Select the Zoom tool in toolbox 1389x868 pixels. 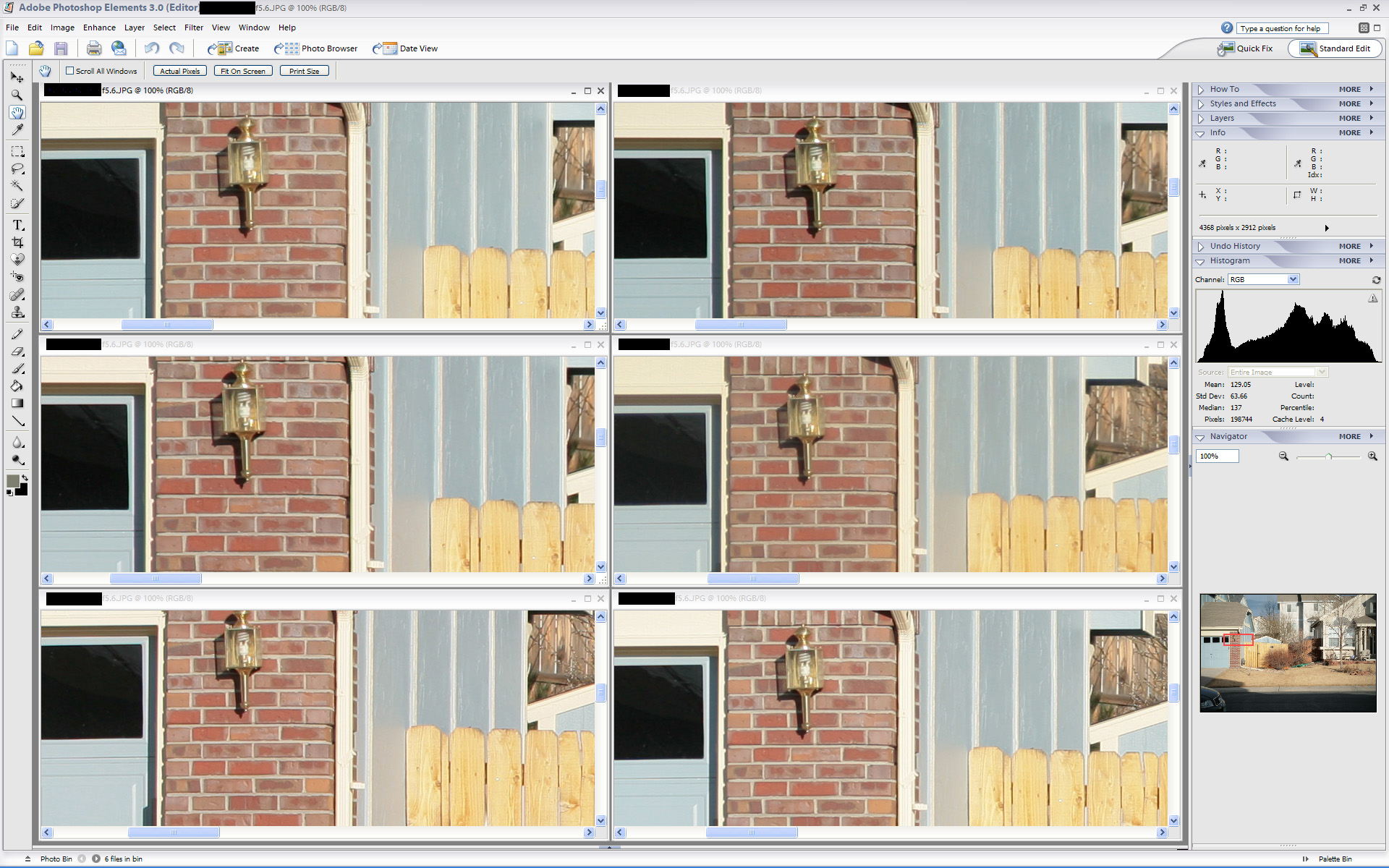tap(17, 95)
